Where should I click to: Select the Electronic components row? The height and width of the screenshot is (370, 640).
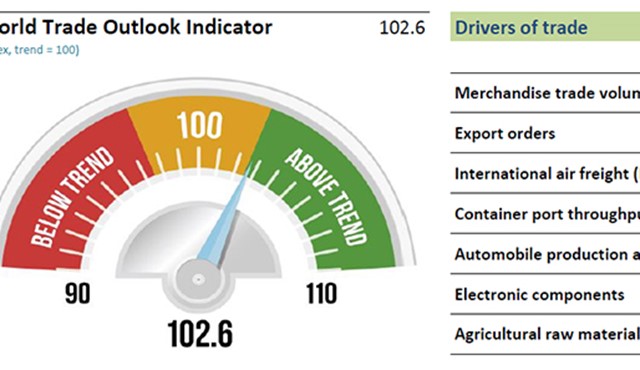pyautogui.click(x=545, y=294)
